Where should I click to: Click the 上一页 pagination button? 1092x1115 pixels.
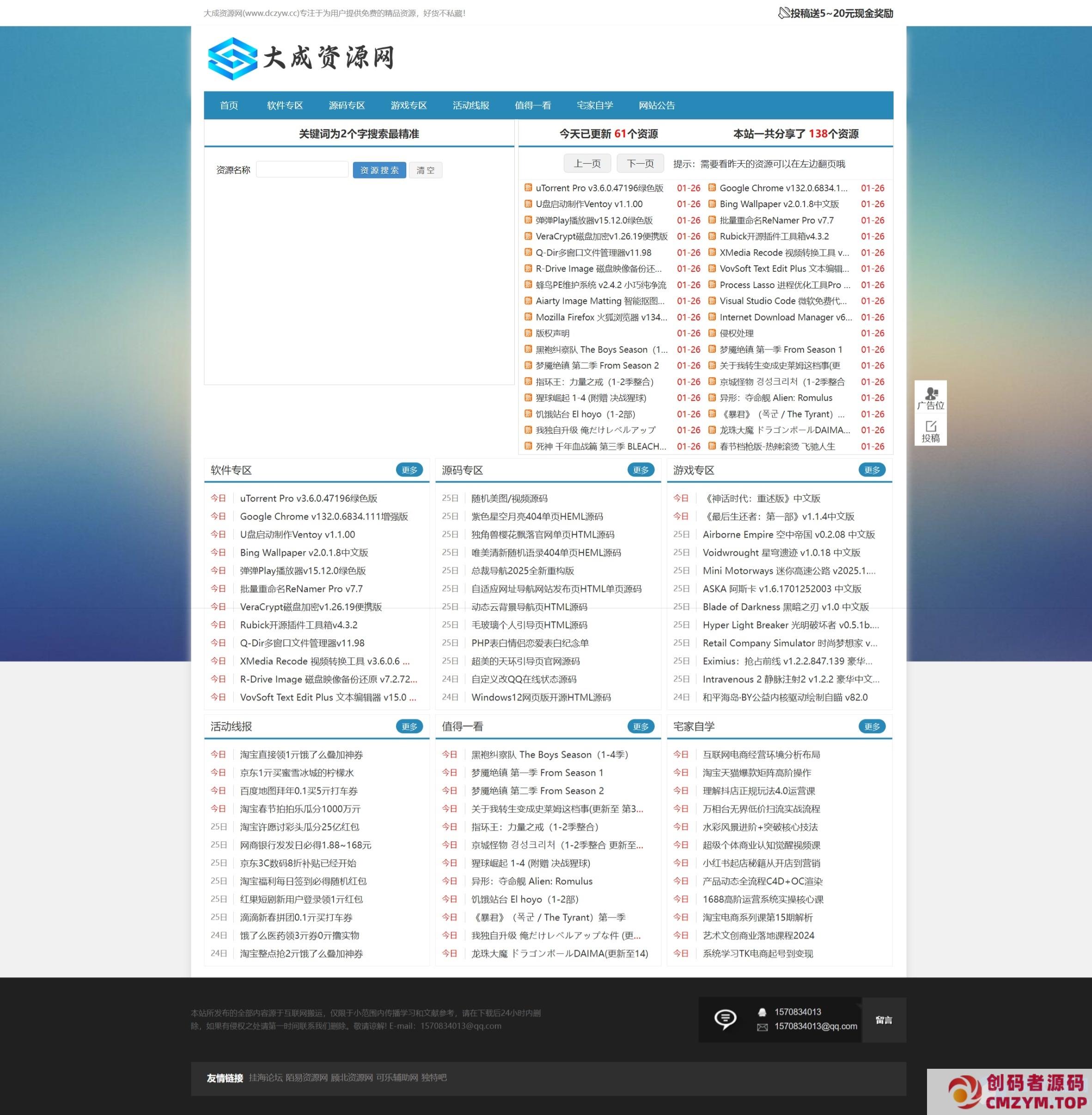coord(587,164)
